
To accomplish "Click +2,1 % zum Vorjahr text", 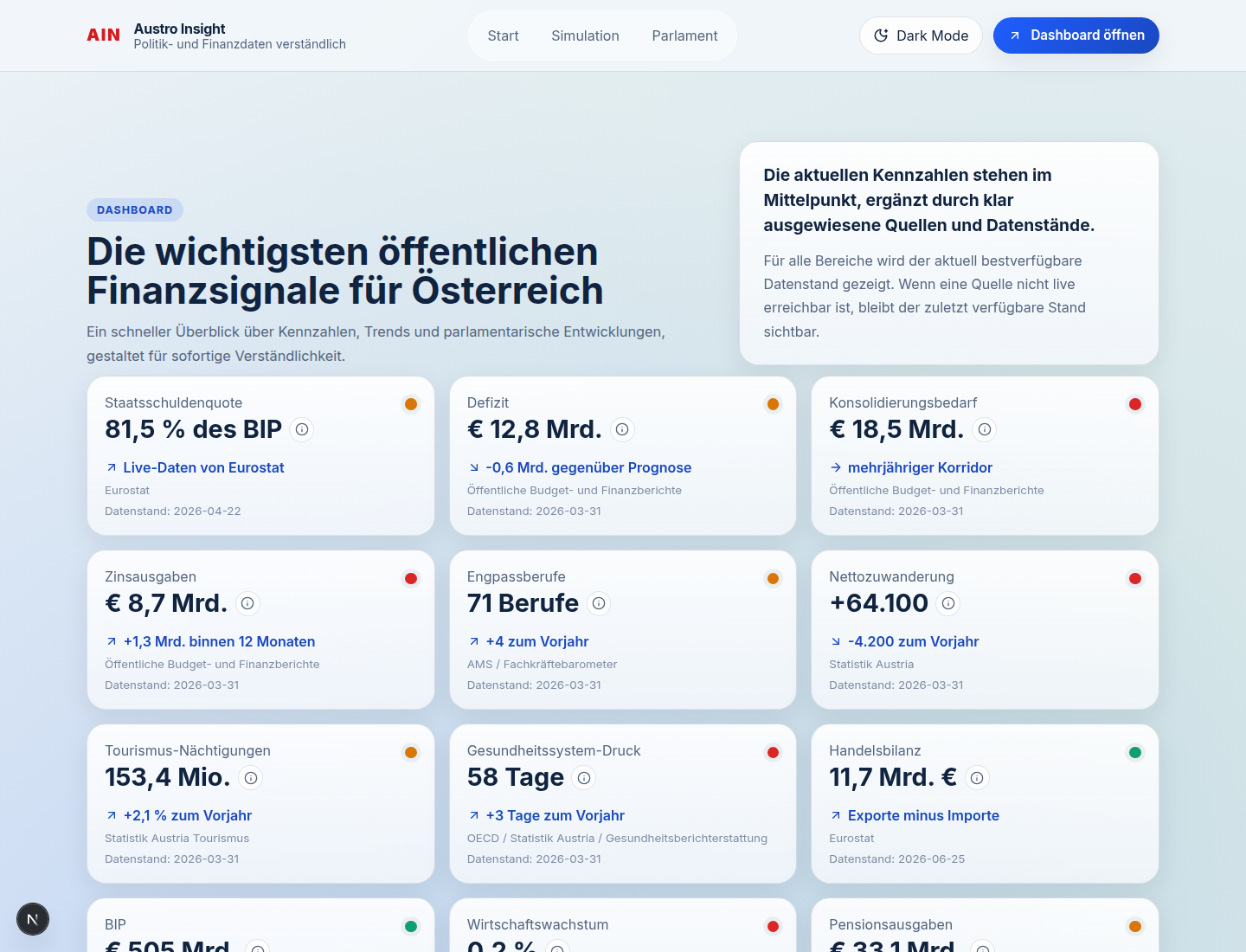I will (188, 815).
